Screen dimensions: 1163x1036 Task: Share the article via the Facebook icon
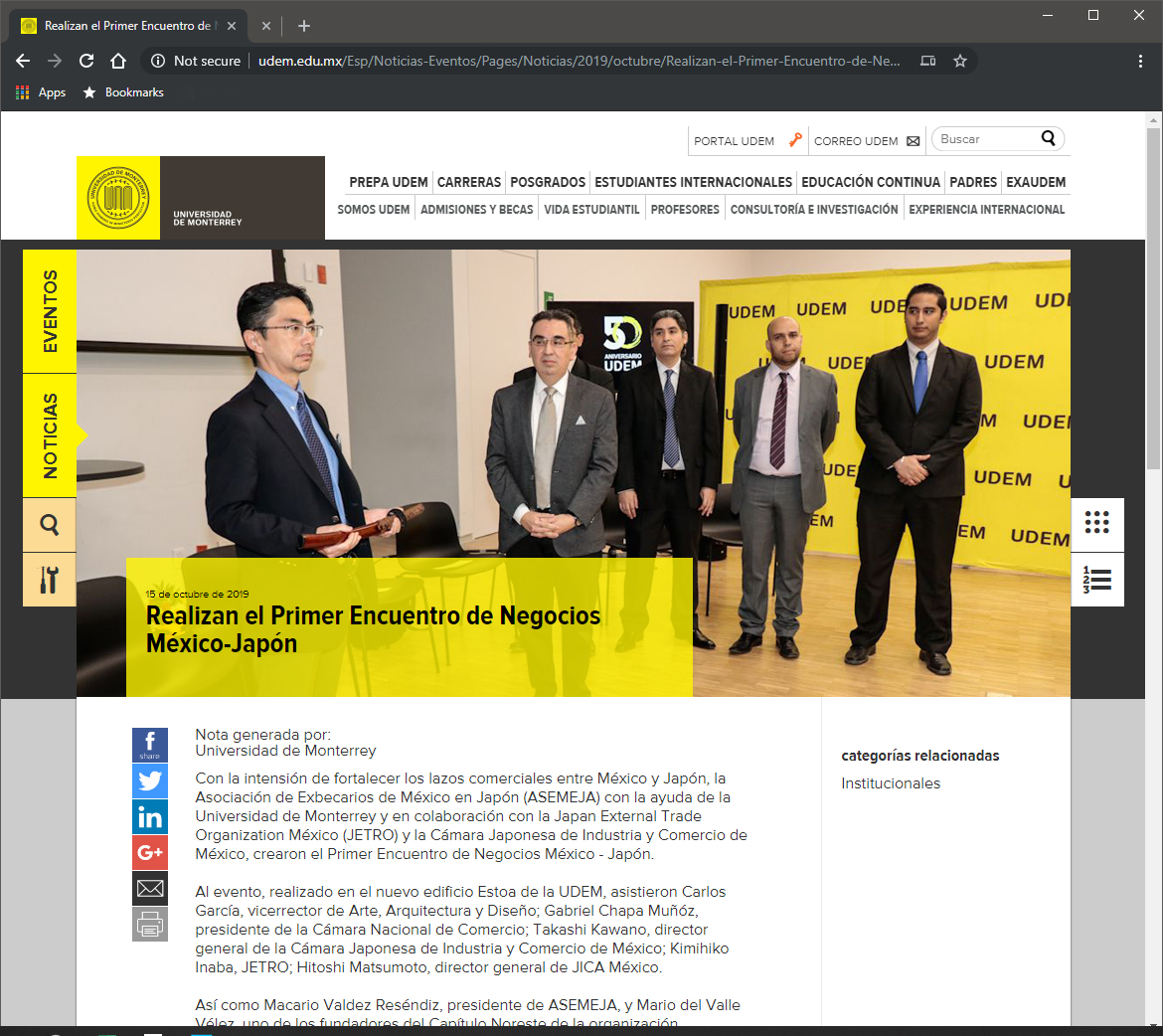150,744
